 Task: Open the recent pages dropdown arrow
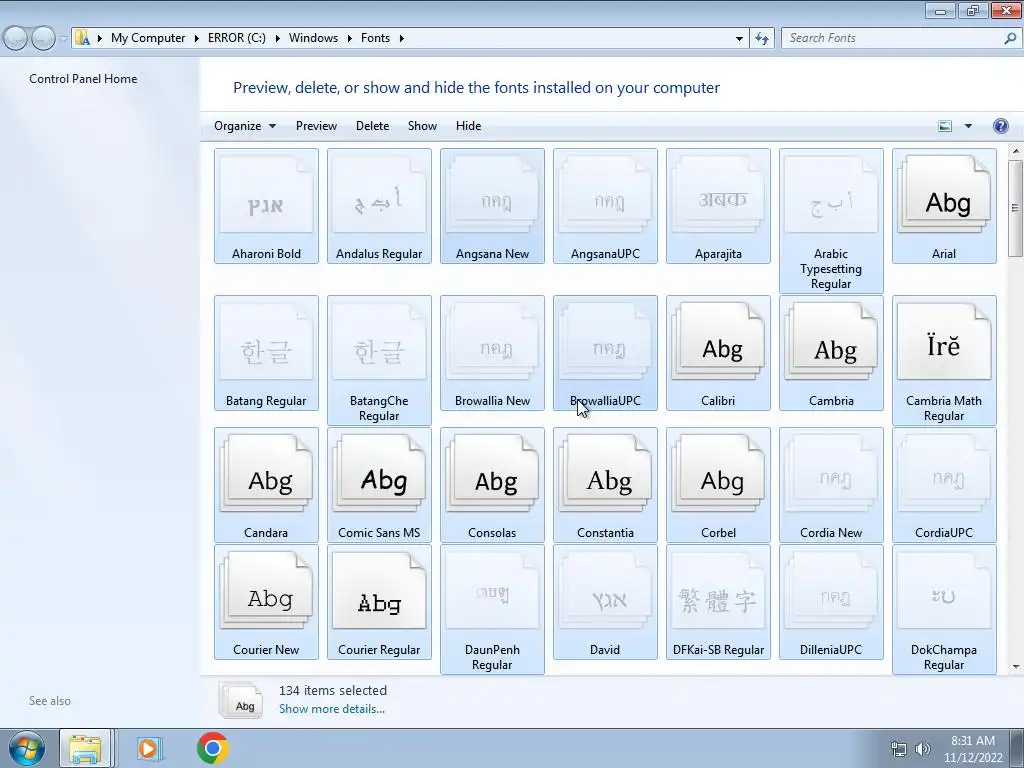(63, 38)
